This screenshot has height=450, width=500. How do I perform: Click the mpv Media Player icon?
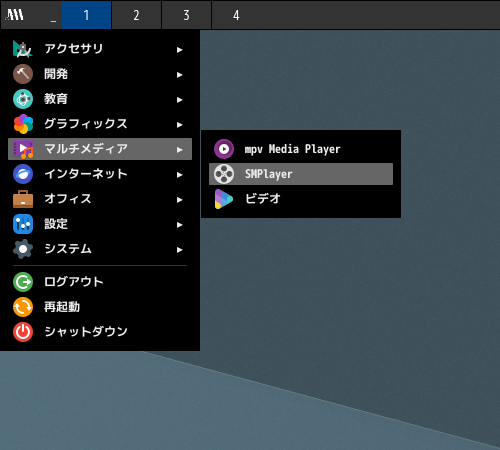(x=224, y=149)
